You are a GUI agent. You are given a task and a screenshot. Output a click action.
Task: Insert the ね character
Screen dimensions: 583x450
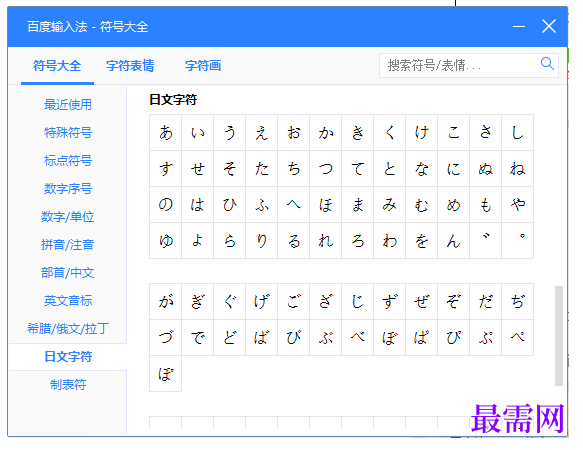517,169
